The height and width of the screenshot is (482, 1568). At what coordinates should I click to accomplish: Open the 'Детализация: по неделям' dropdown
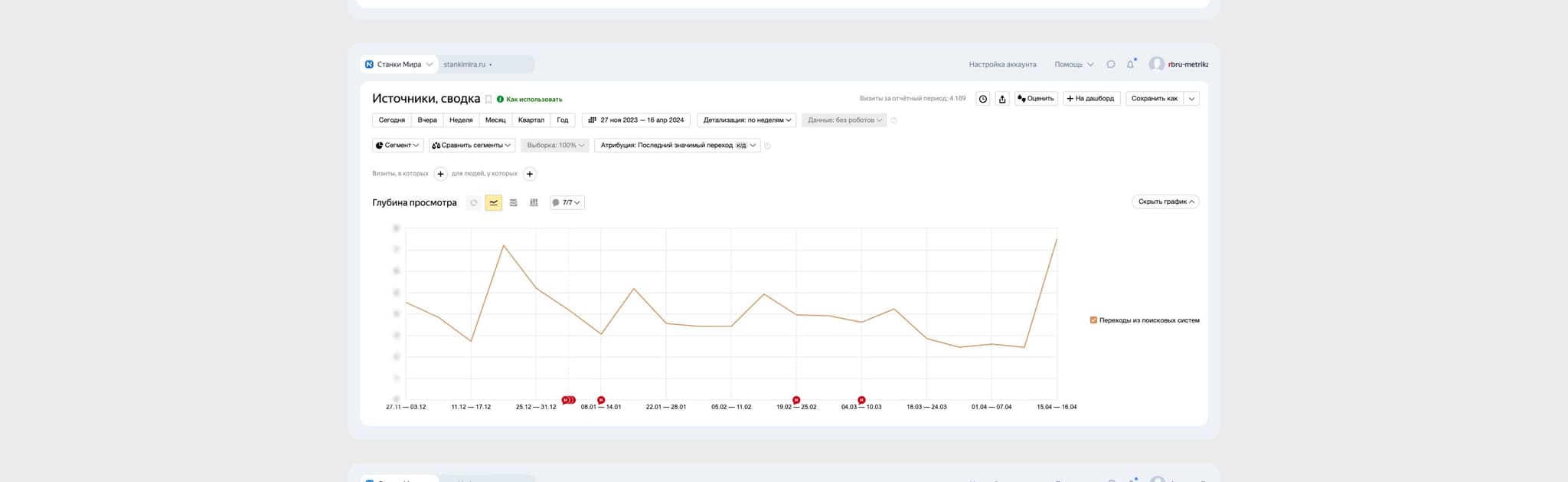coord(746,120)
